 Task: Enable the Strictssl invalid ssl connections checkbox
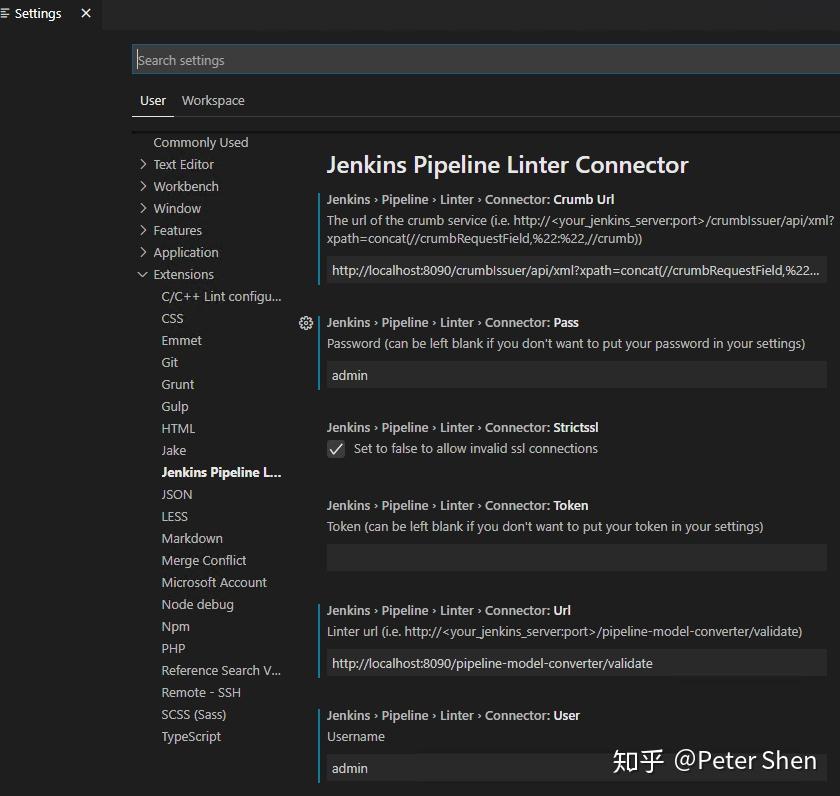click(x=336, y=449)
